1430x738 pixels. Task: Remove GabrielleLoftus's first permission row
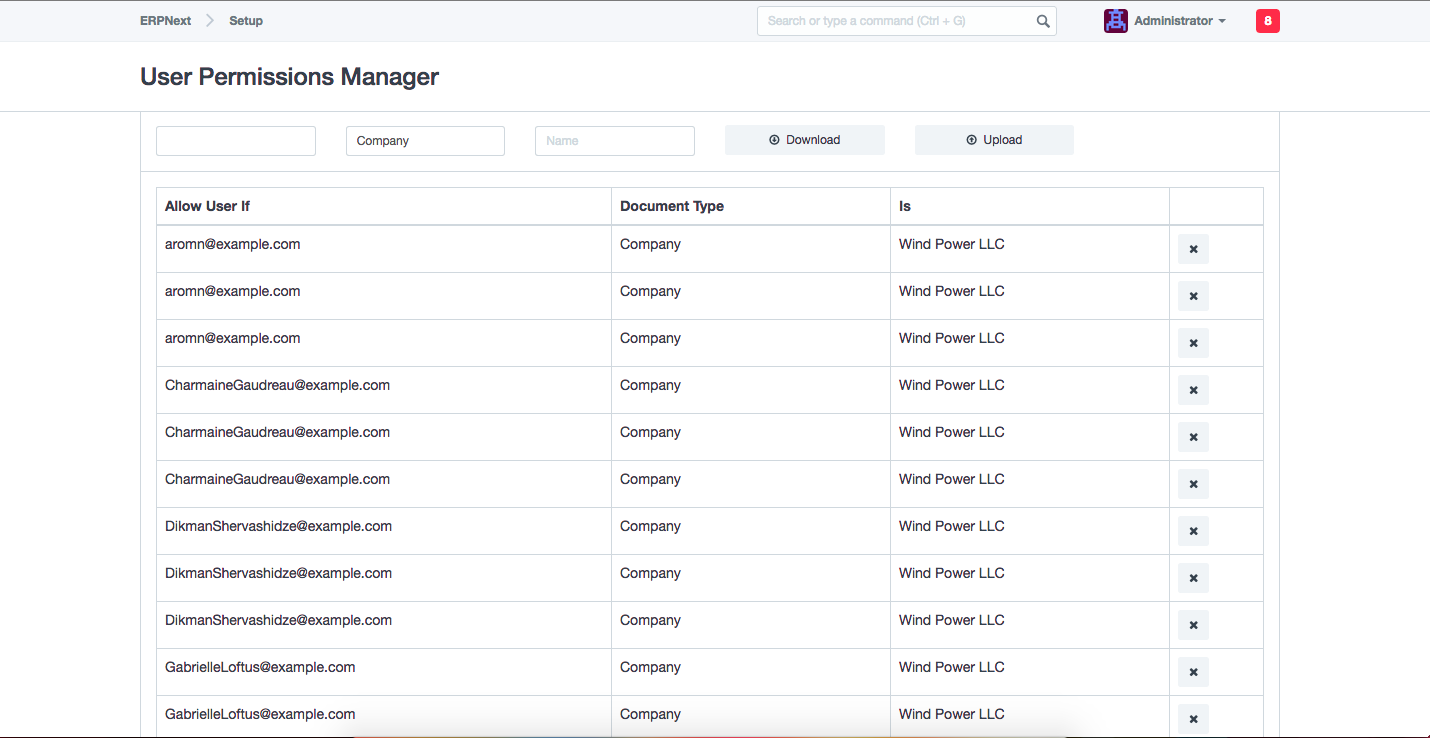(1193, 672)
